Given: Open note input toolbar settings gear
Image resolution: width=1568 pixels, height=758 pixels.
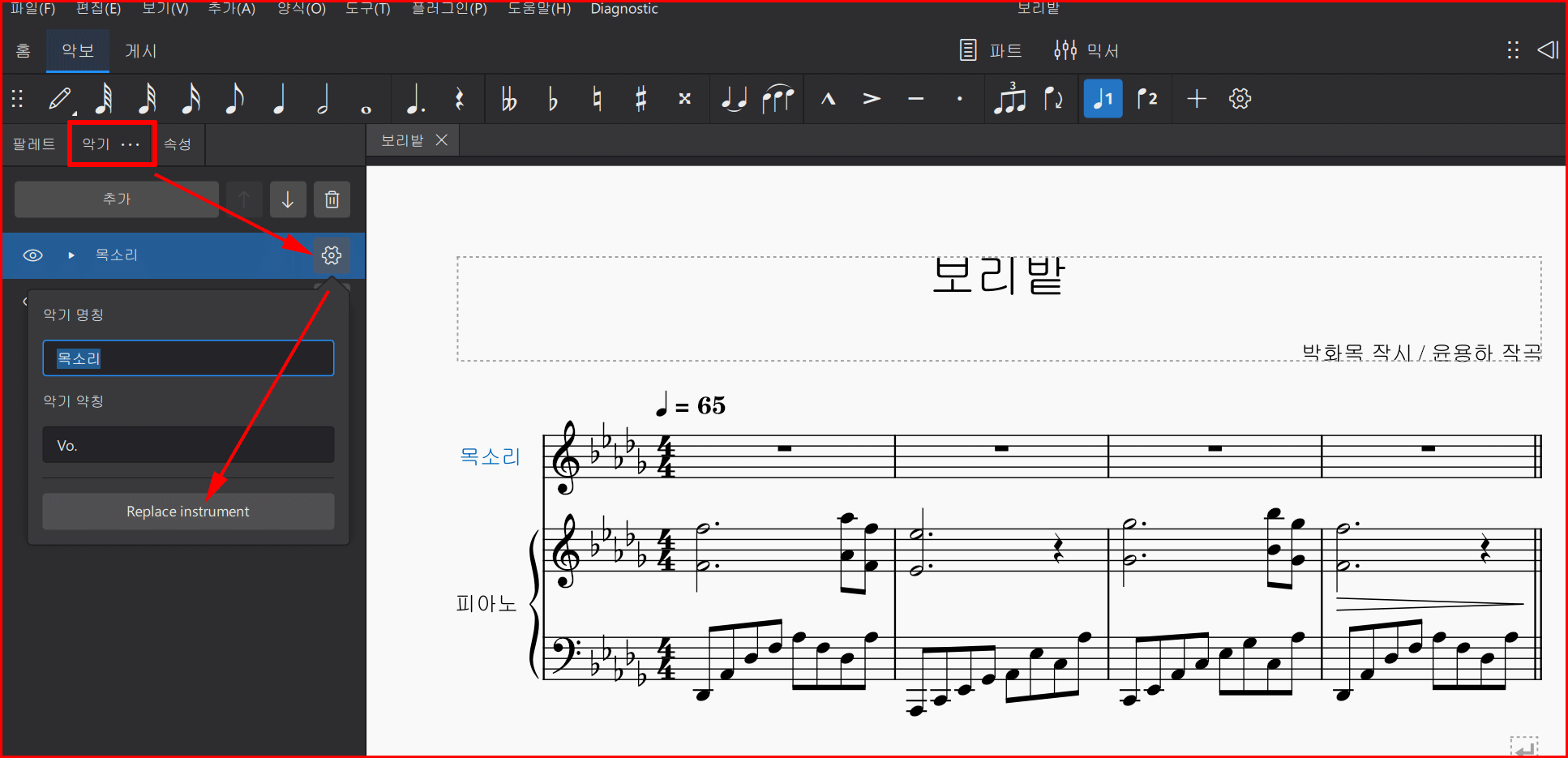Looking at the screenshot, I should (1240, 99).
